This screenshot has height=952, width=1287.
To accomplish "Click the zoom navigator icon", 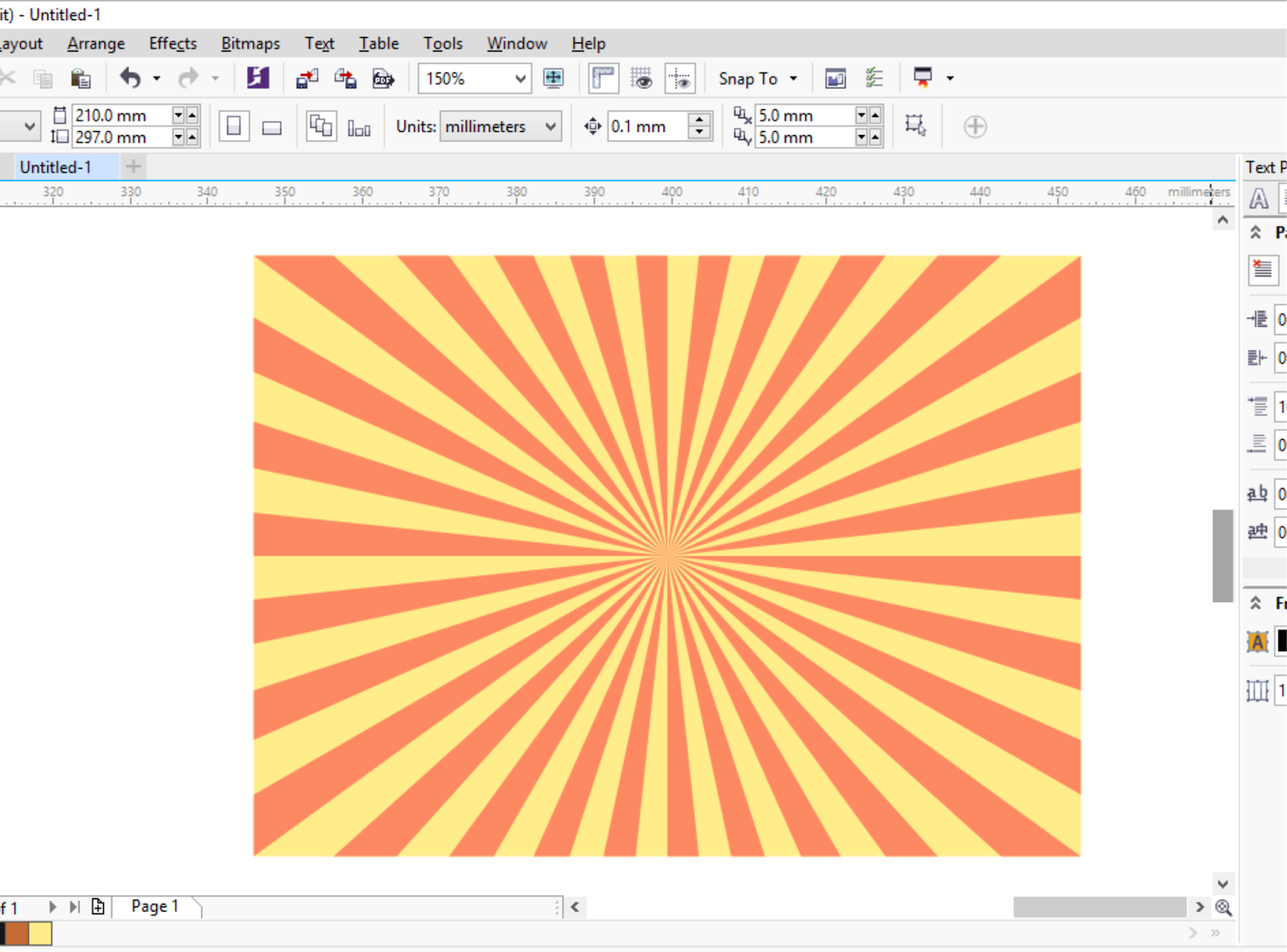I will [1223, 907].
